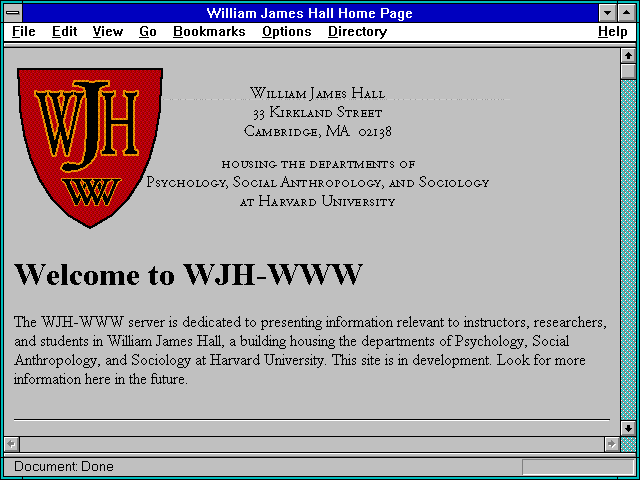Click the 'Document: Done' status bar text
The image size is (640, 480).
[x=64, y=466]
